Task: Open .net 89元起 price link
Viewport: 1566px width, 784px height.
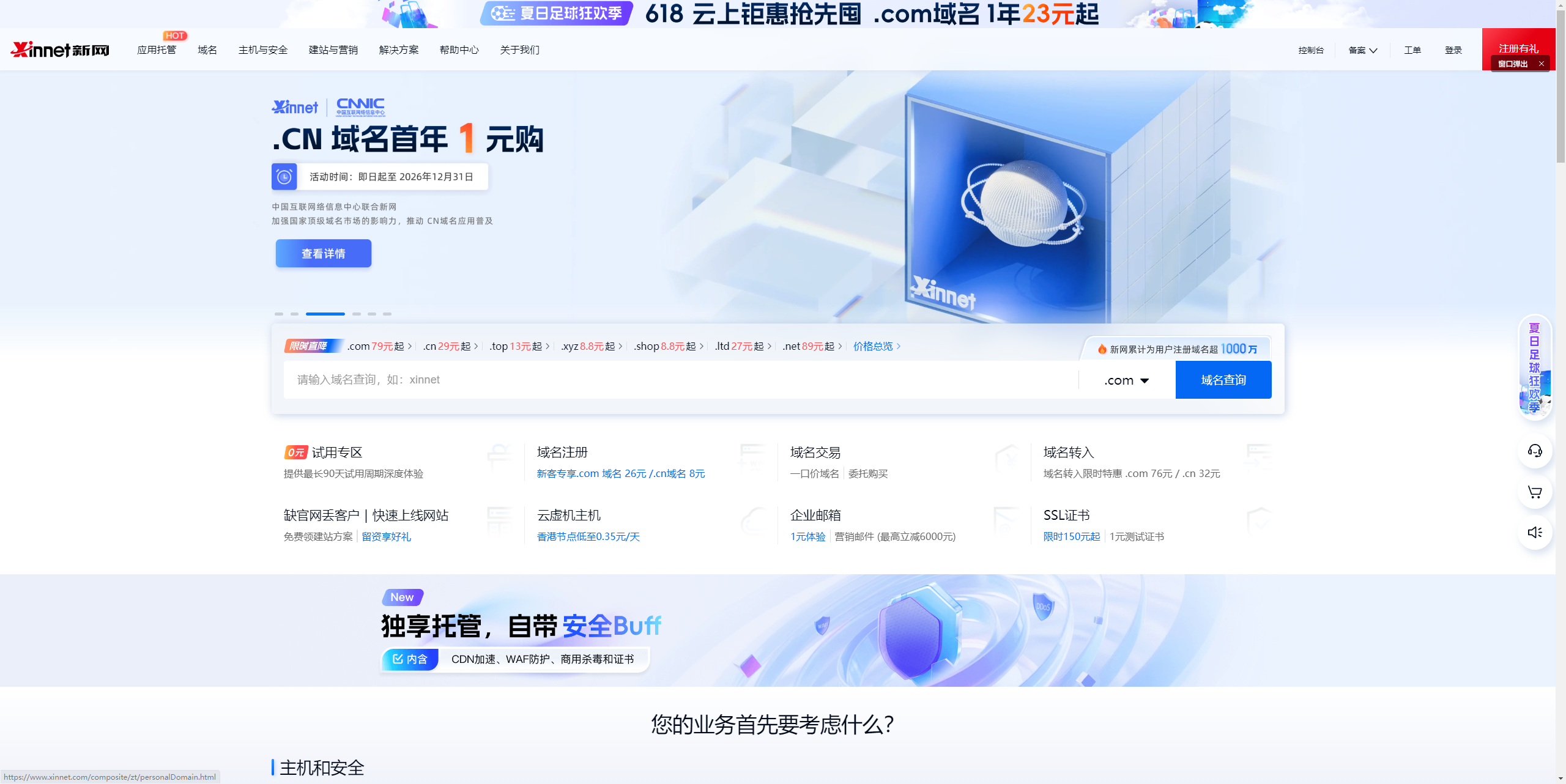Action: [812, 346]
